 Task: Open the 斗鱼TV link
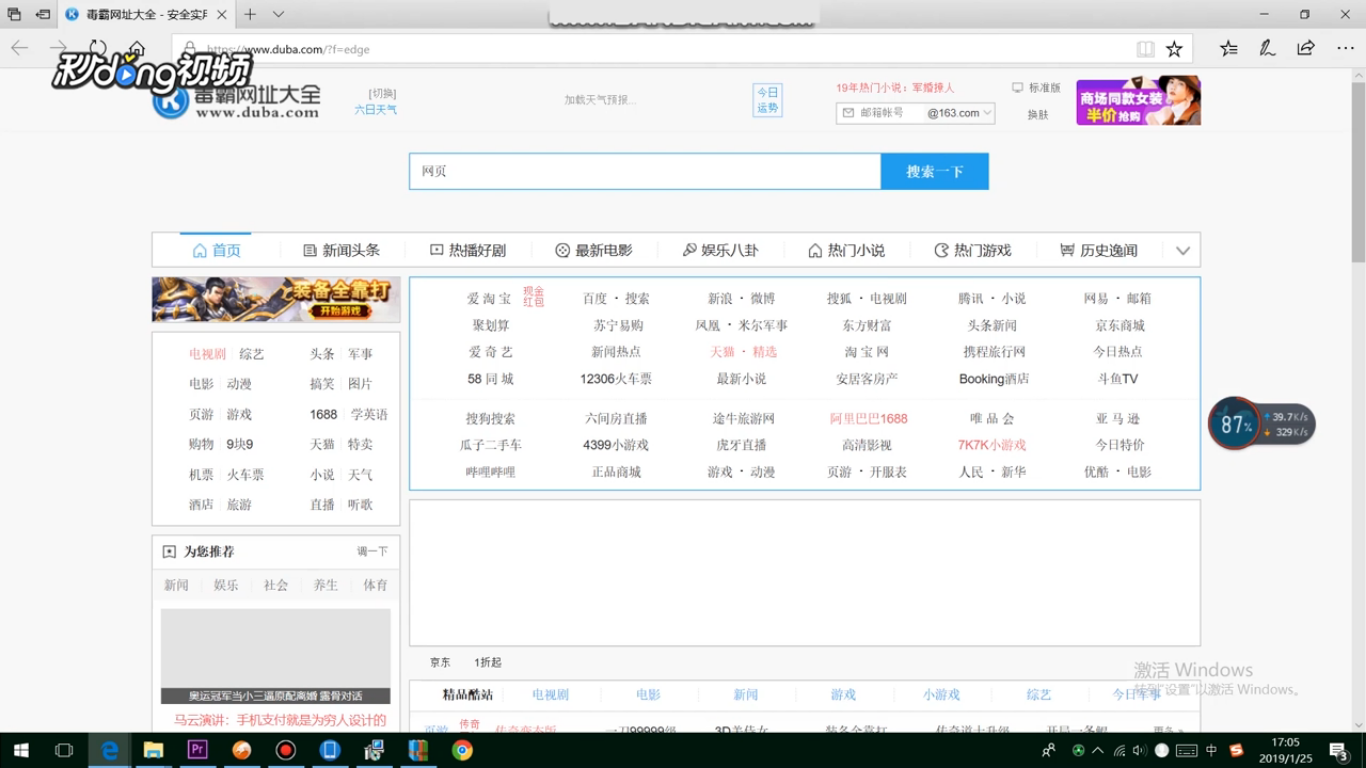[1118, 379]
